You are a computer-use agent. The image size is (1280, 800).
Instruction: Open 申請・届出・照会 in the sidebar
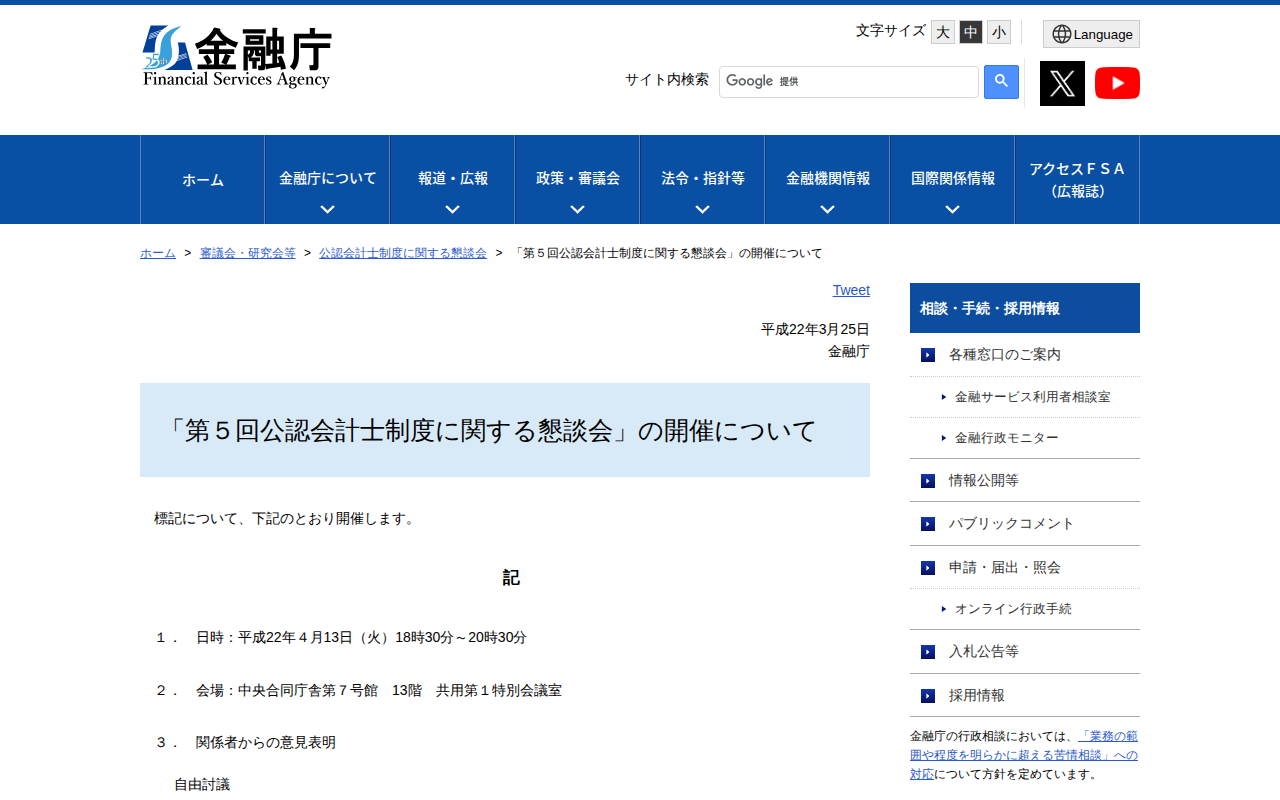1005,568
